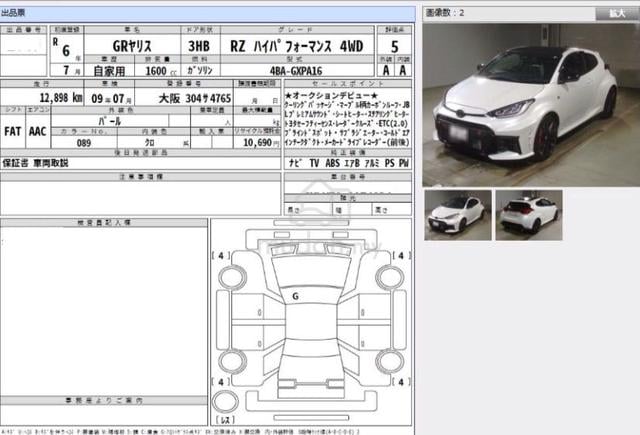Click the 注意事項 notes field
This screenshot has width=640, height=435.
coord(141,198)
